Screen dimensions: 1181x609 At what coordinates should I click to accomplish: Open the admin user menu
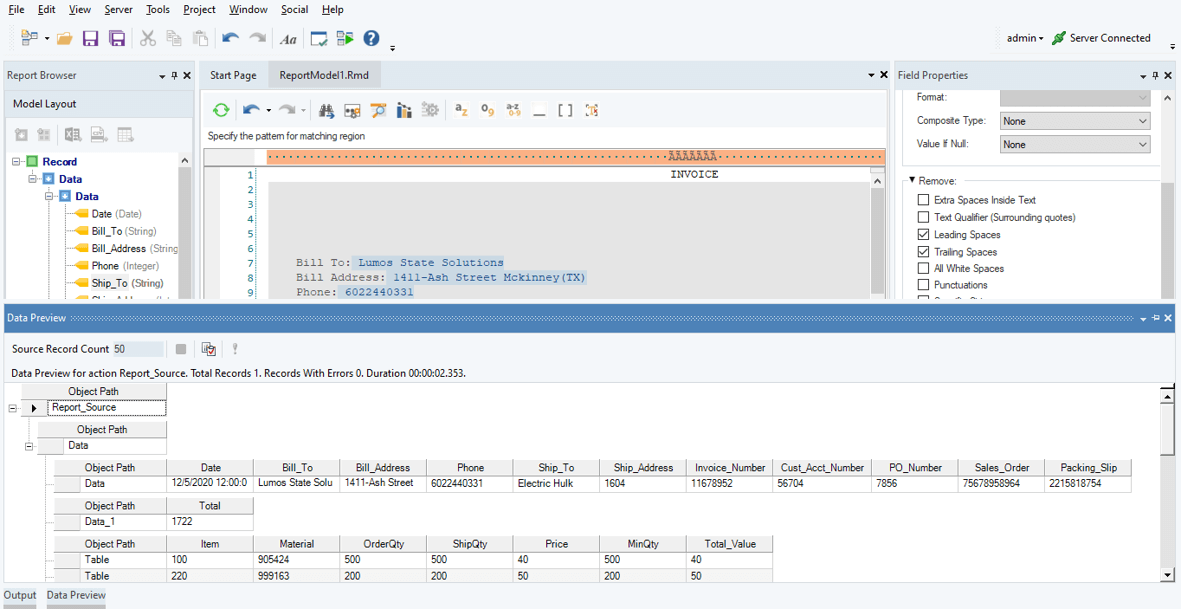tap(1024, 38)
